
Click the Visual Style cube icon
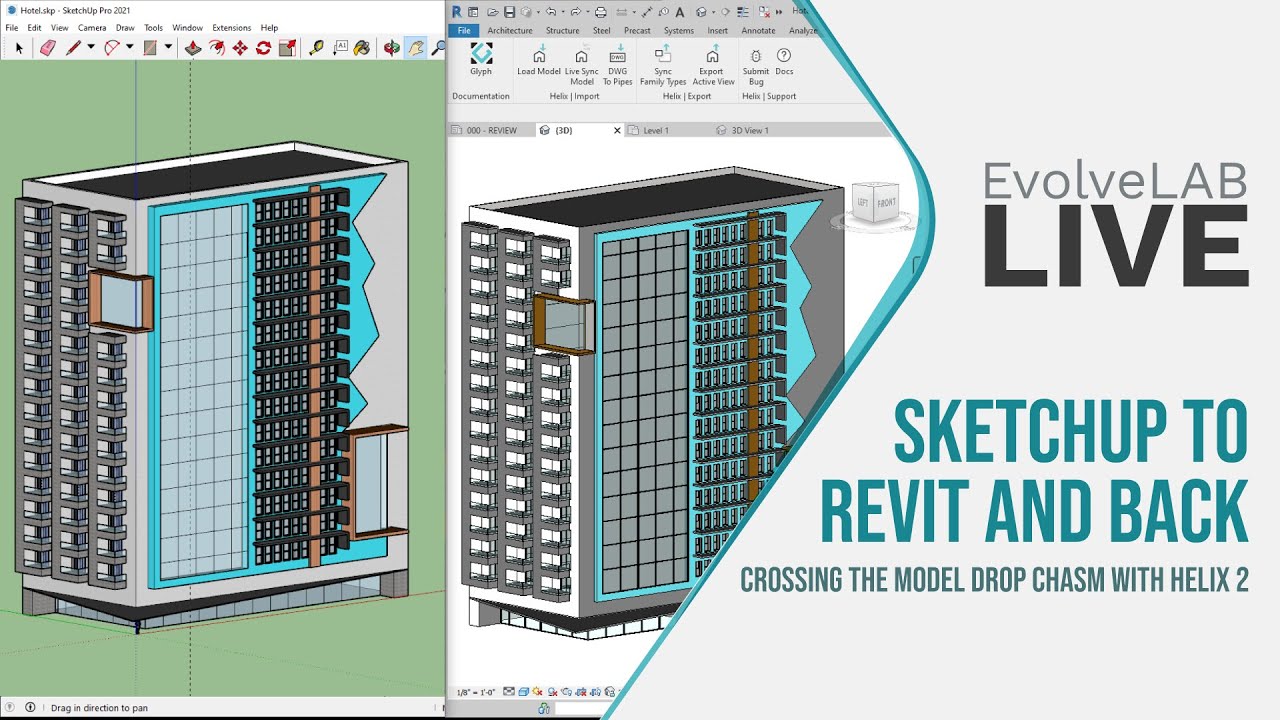[x=523, y=691]
